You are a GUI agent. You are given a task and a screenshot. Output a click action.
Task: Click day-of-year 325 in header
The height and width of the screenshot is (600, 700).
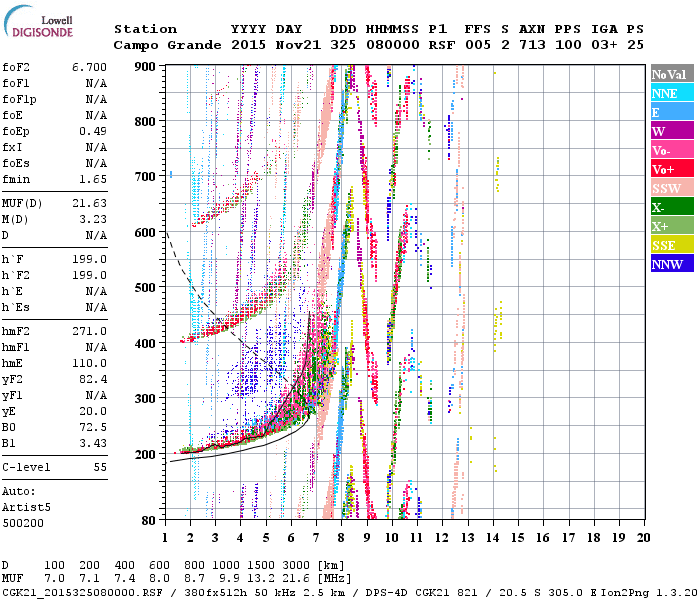point(343,45)
